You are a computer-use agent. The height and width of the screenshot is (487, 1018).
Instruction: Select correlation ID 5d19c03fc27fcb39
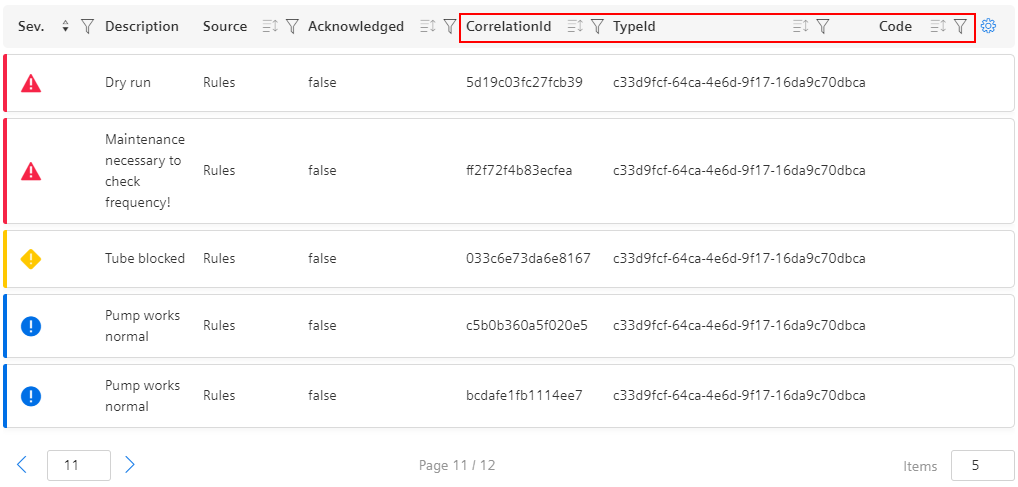[525, 83]
